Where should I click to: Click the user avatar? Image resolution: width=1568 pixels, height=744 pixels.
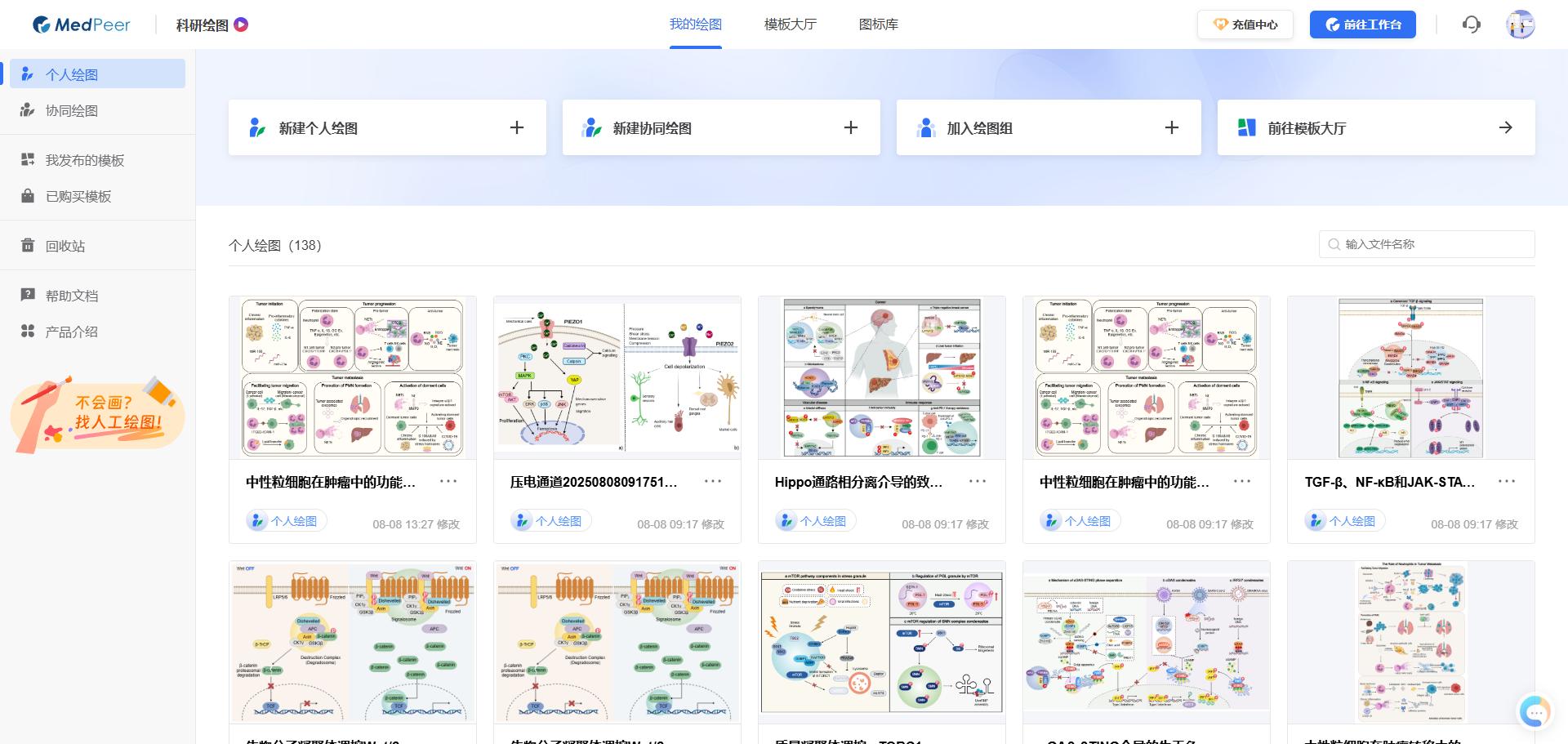[1521, 25]
